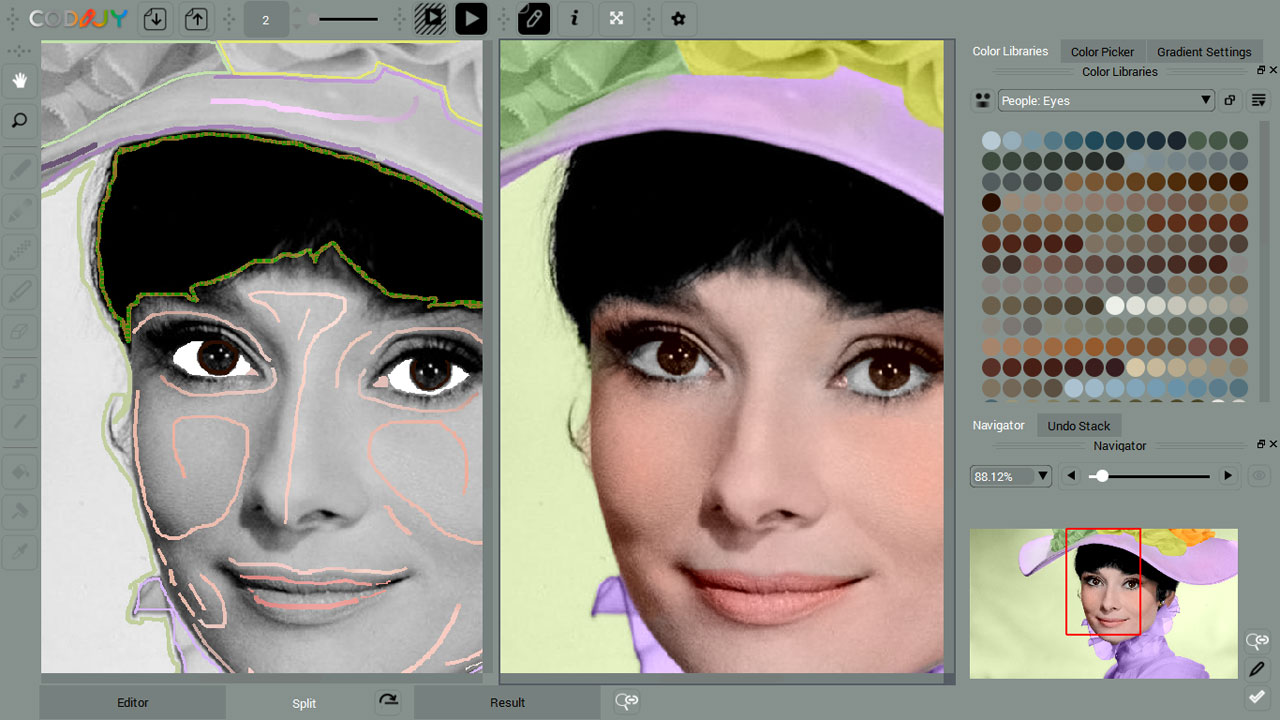Open the People: Eyes library dropdown
Image resolution: width=1280 pixels, height=720 pixels.
coord(1105,100)
